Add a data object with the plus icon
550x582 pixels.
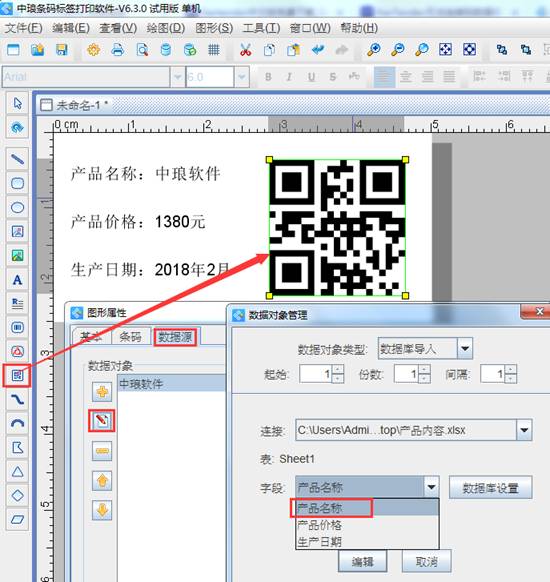click(x=102, y=392)
